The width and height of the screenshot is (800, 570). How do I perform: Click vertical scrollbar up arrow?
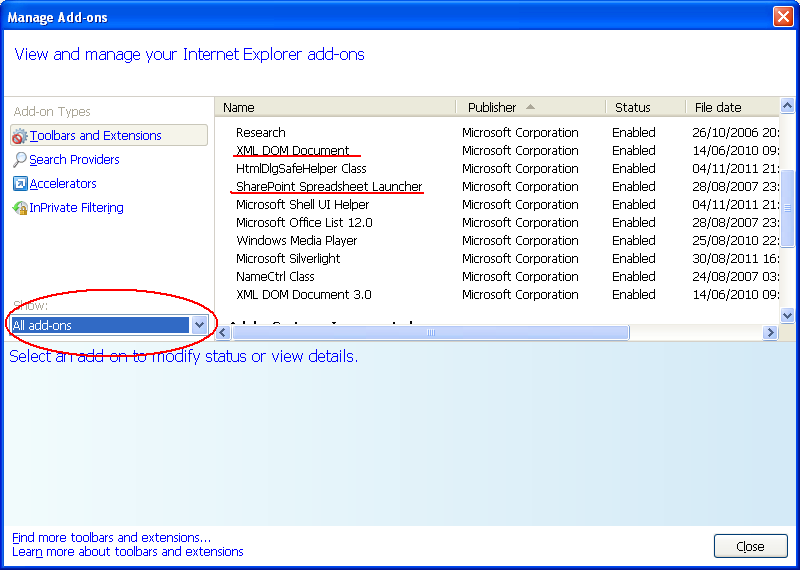[x=787, y=106]
